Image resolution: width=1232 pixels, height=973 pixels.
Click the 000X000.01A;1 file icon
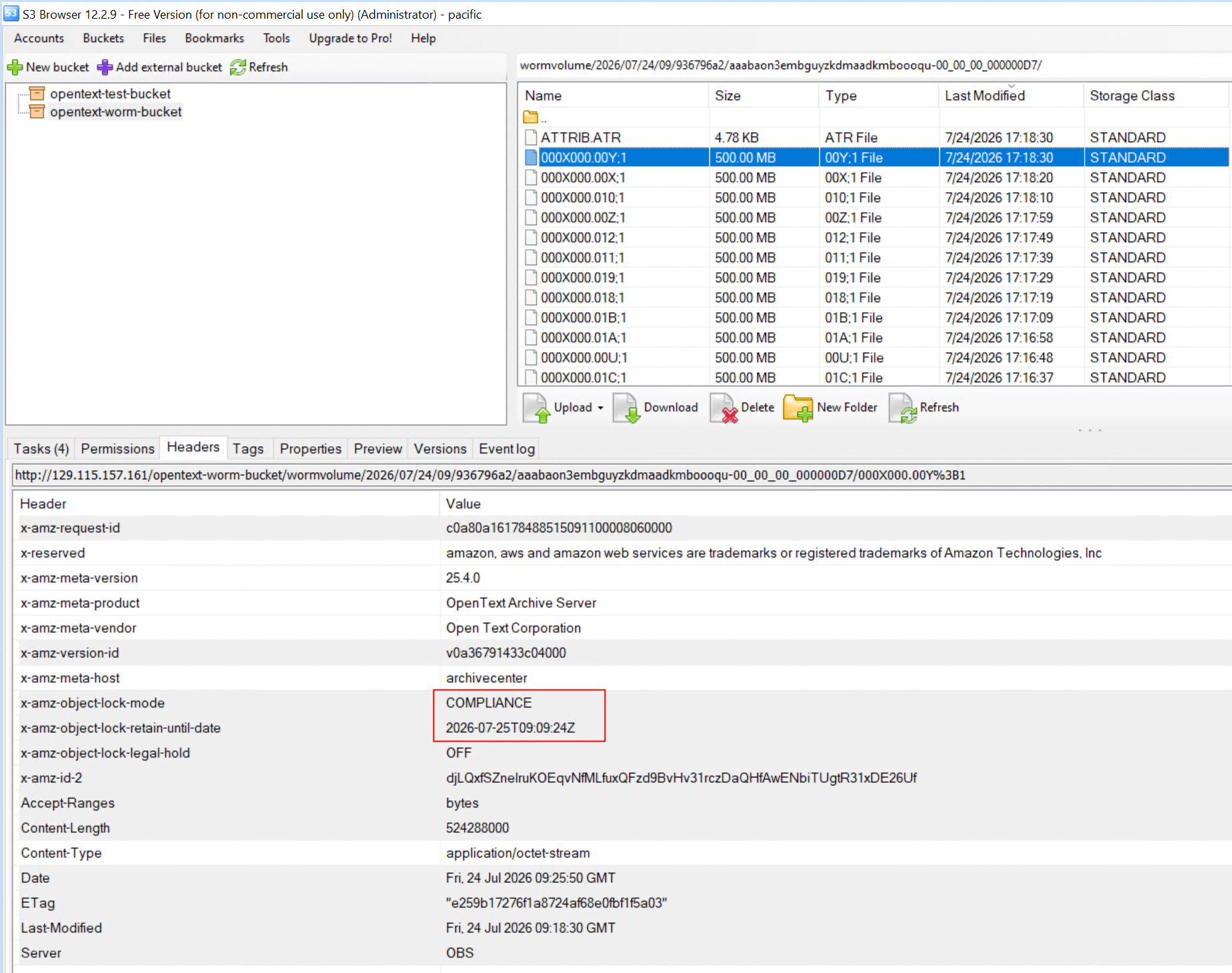[531, 337]
